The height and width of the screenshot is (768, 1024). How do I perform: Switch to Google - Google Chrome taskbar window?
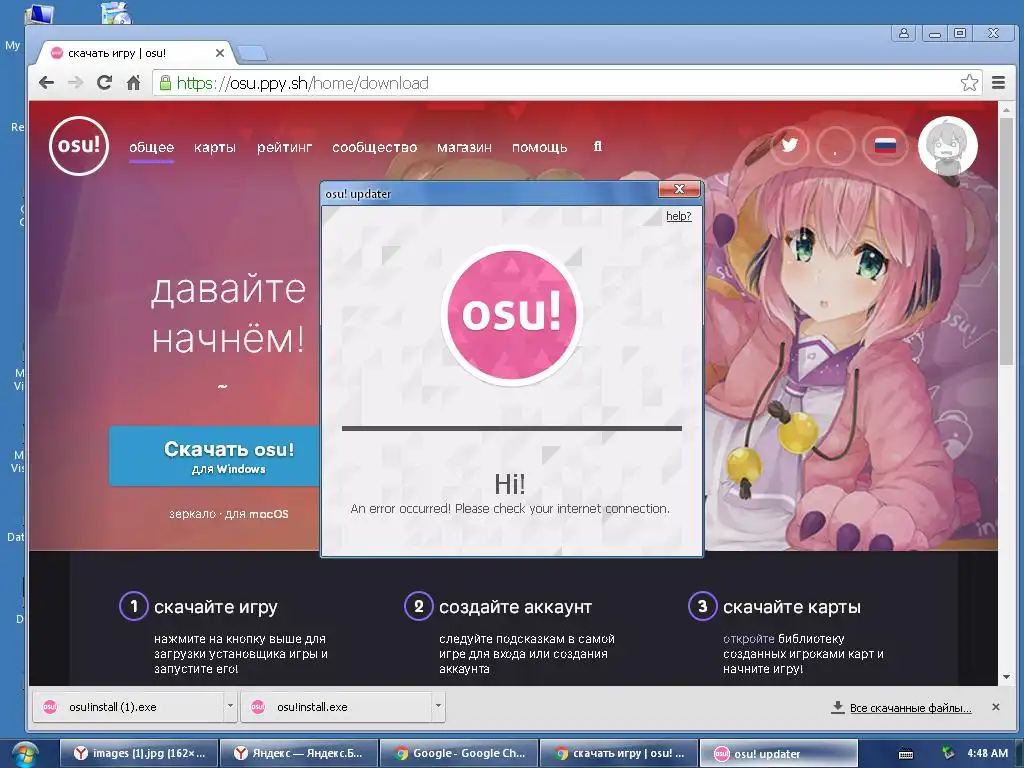(458, 754)
